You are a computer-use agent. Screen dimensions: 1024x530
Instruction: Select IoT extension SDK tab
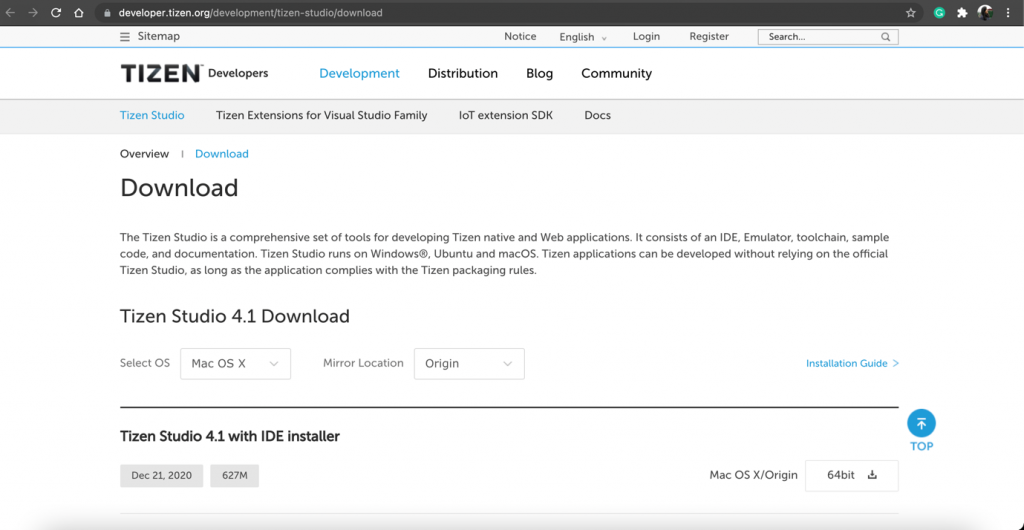(x=505, y=116)
